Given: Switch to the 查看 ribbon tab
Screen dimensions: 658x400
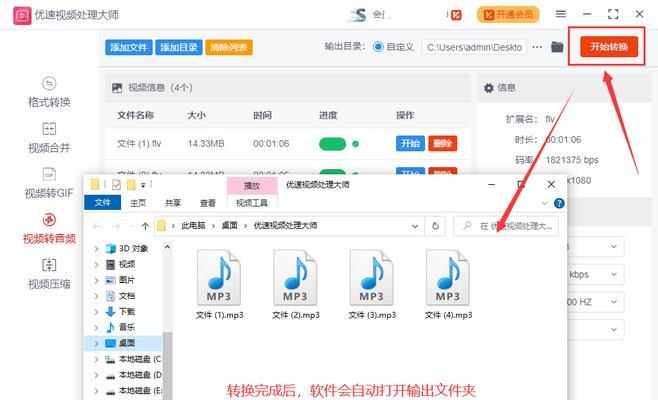Looking at the screenshot, I should pos(207,203).
